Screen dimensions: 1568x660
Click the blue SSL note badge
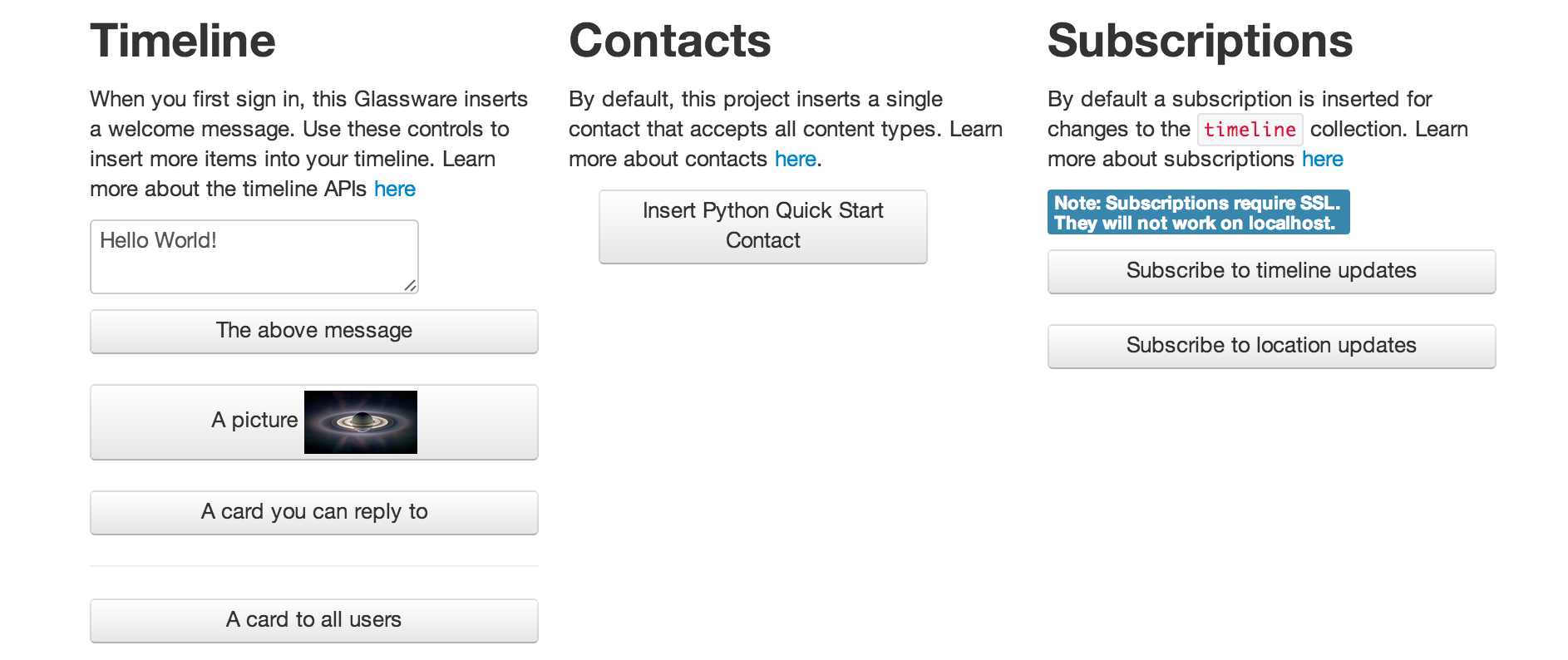point(1199,212)
